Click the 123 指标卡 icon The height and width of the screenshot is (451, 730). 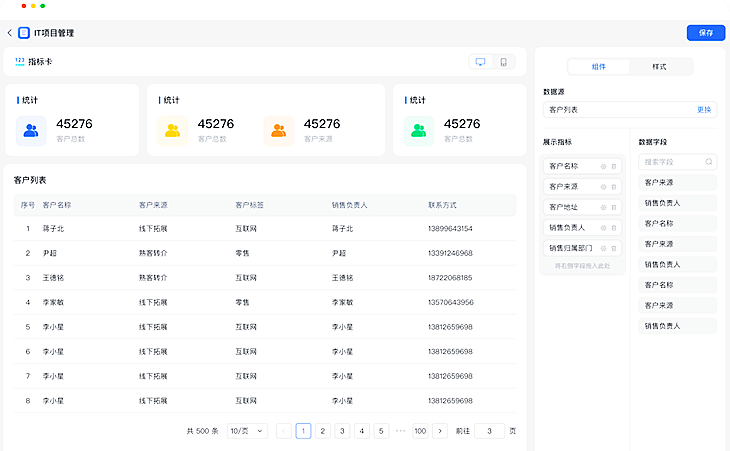(20, 61)
